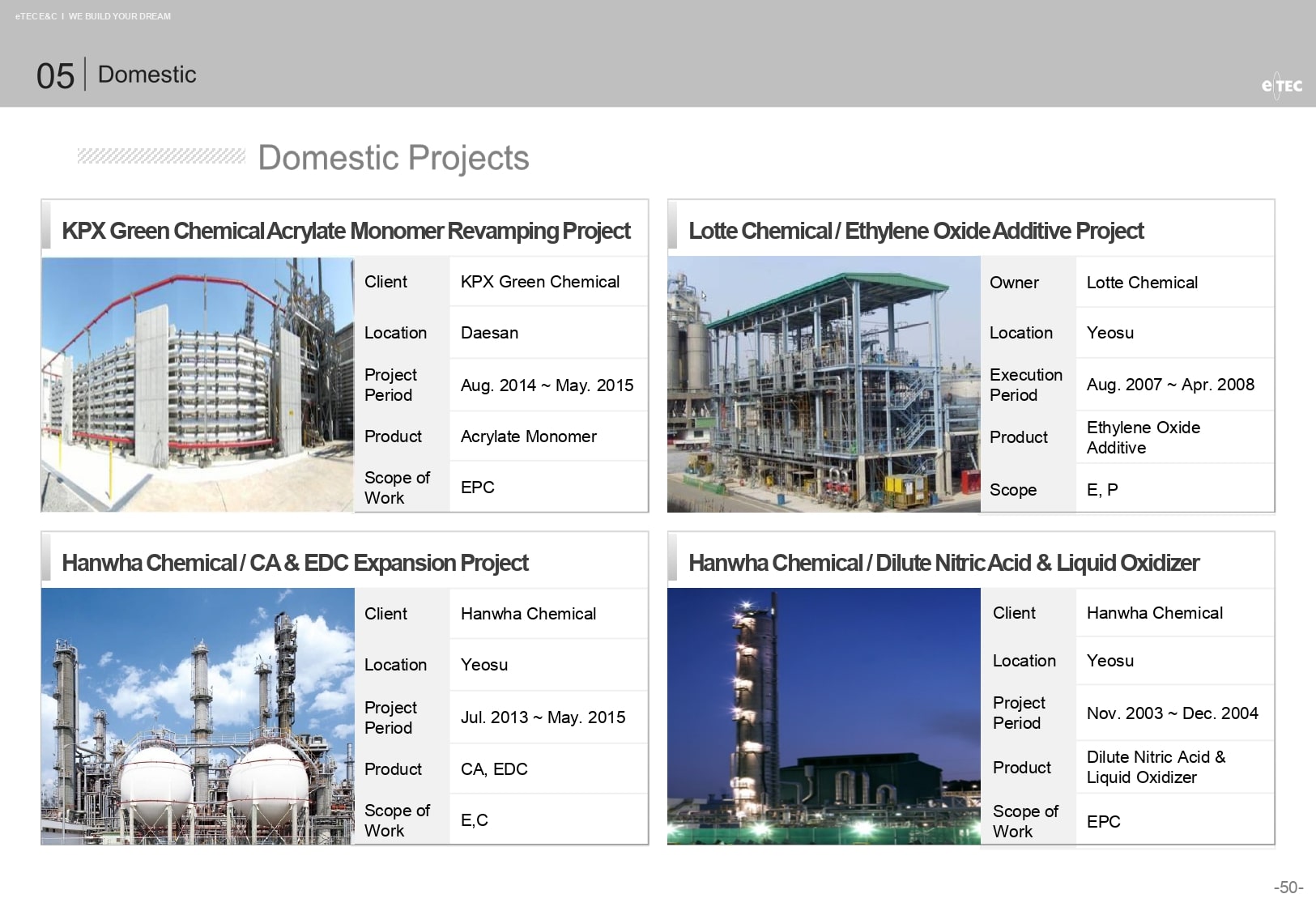Select 'Lotte Chemical / Ethylene Oxide Additive Project' title
This screenshot has height=911, width=1316.
pyautogui.click(x=916, y=231)
